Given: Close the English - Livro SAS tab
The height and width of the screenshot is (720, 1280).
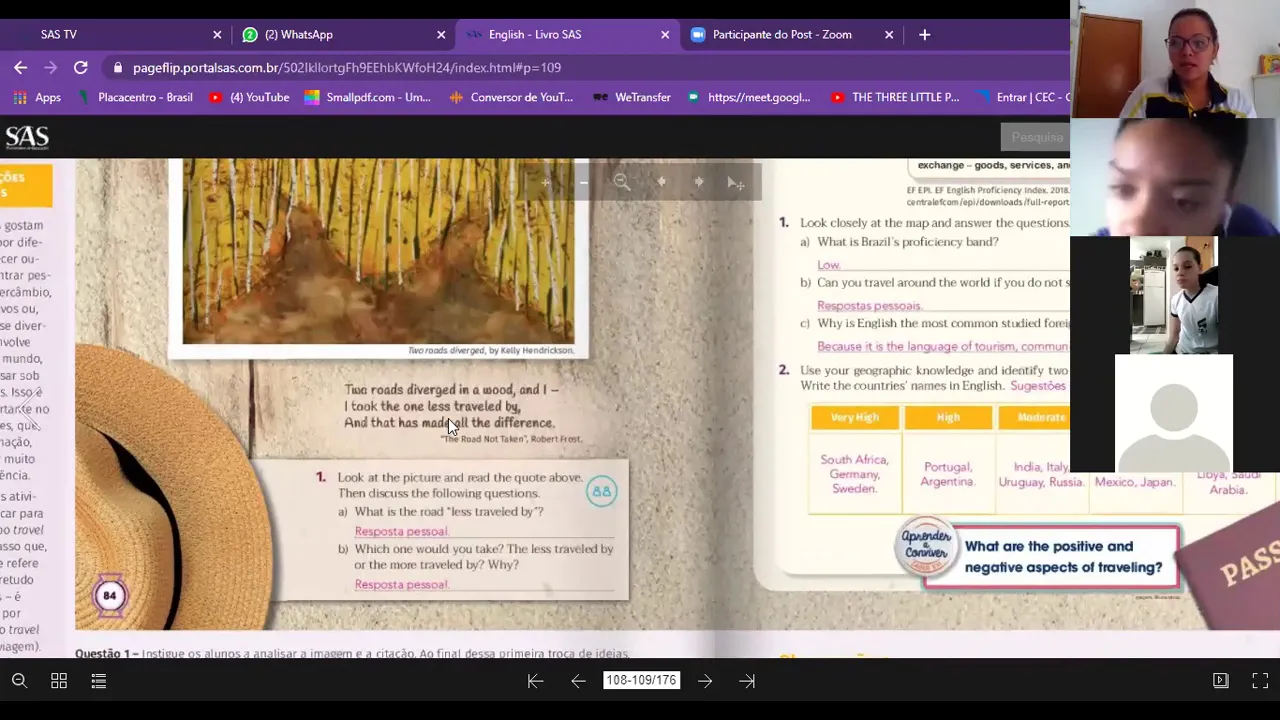Looking at the screenshot, I should [x=665, y=34].
